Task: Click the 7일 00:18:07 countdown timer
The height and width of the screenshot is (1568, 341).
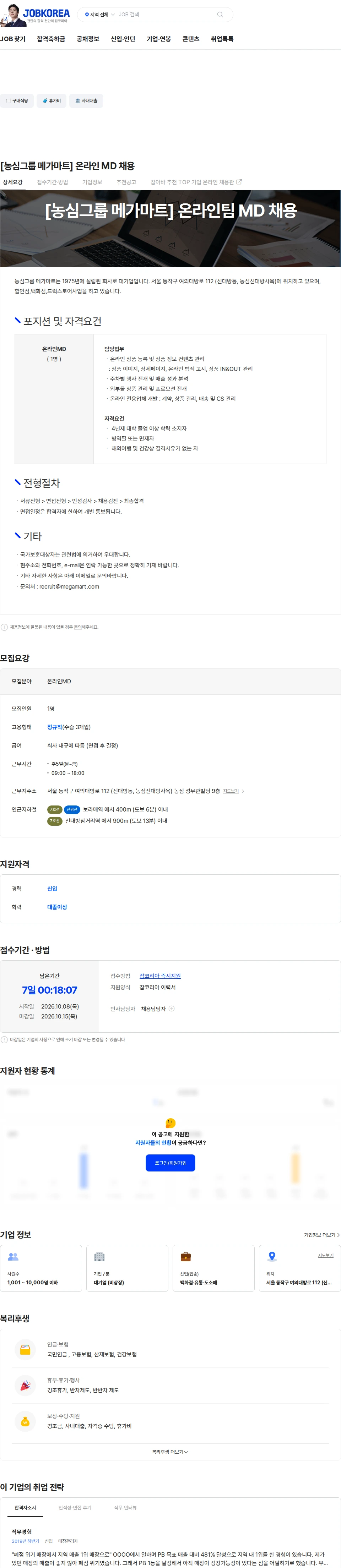Action: 49,990
